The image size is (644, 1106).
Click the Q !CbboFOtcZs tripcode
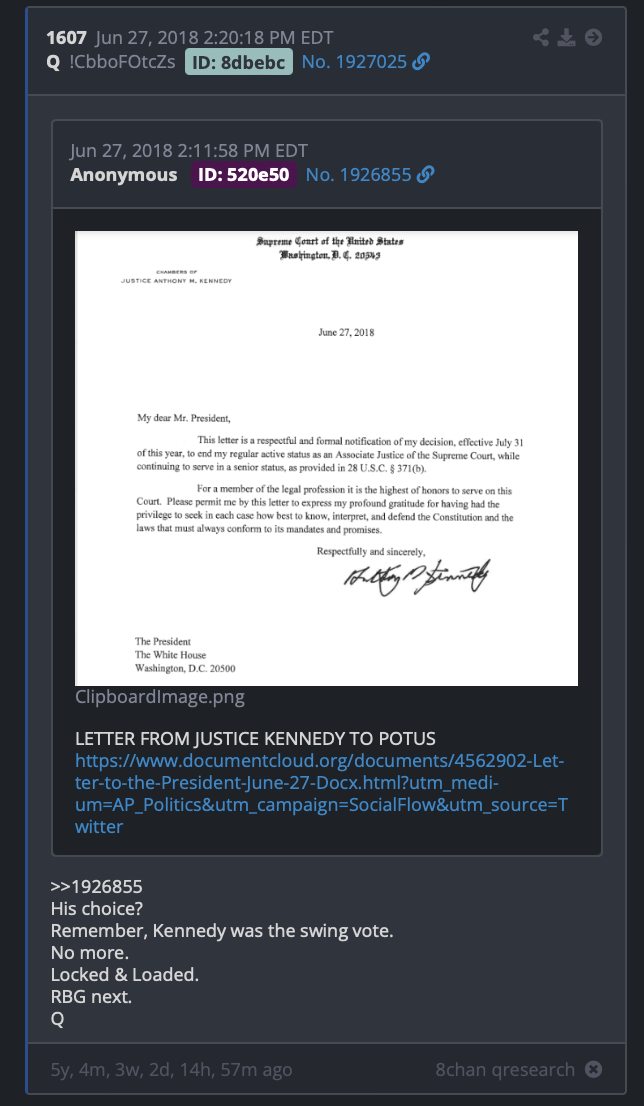111,62
